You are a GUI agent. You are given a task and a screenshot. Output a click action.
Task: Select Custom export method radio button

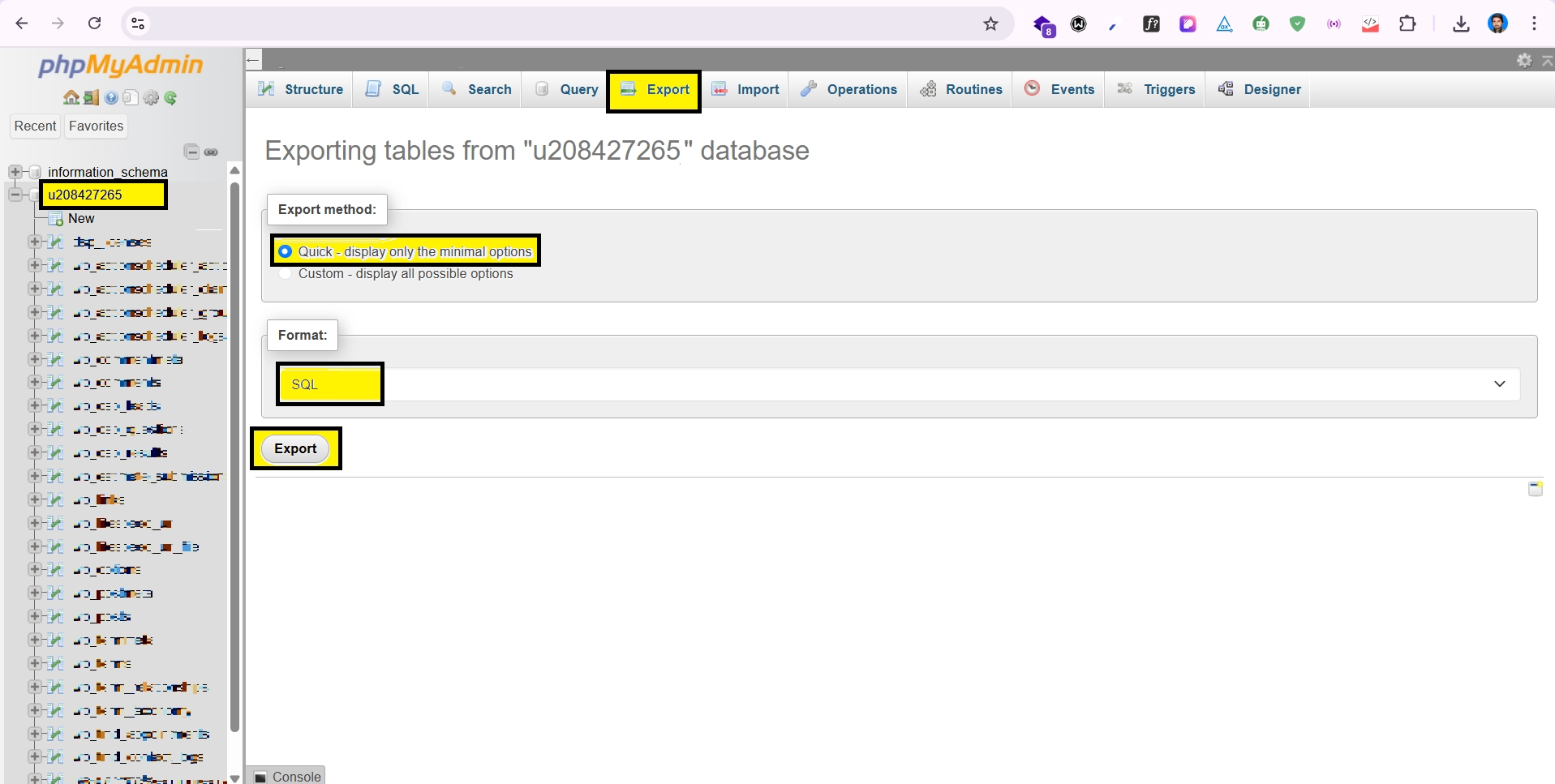point(286,274)
